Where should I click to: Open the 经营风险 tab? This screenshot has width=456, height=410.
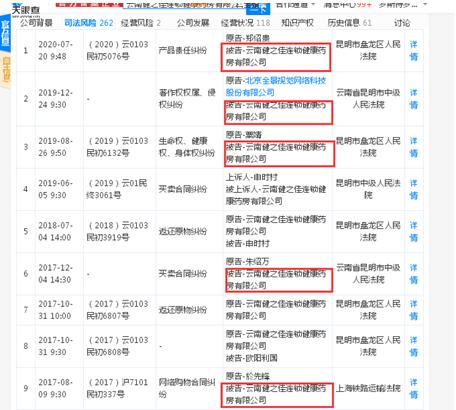pos(141,23)
